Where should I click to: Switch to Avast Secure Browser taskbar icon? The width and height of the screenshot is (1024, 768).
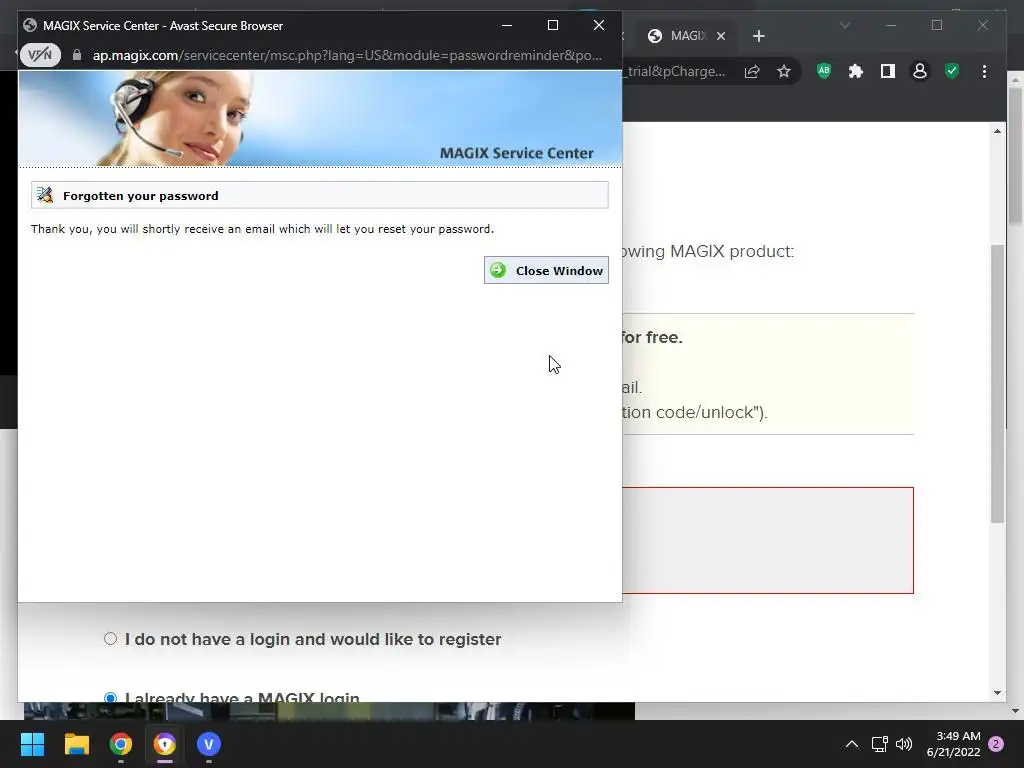click(165, 744)
